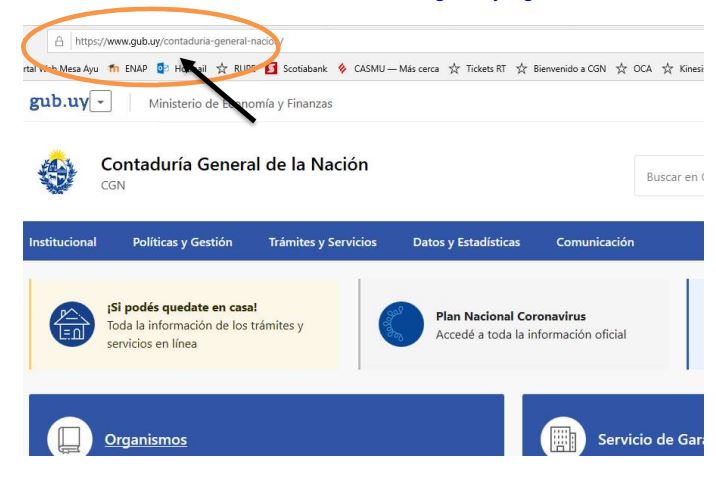Click the Organismos book icon
The height and width of the screenshot is (477, 716).
point(69,439)
